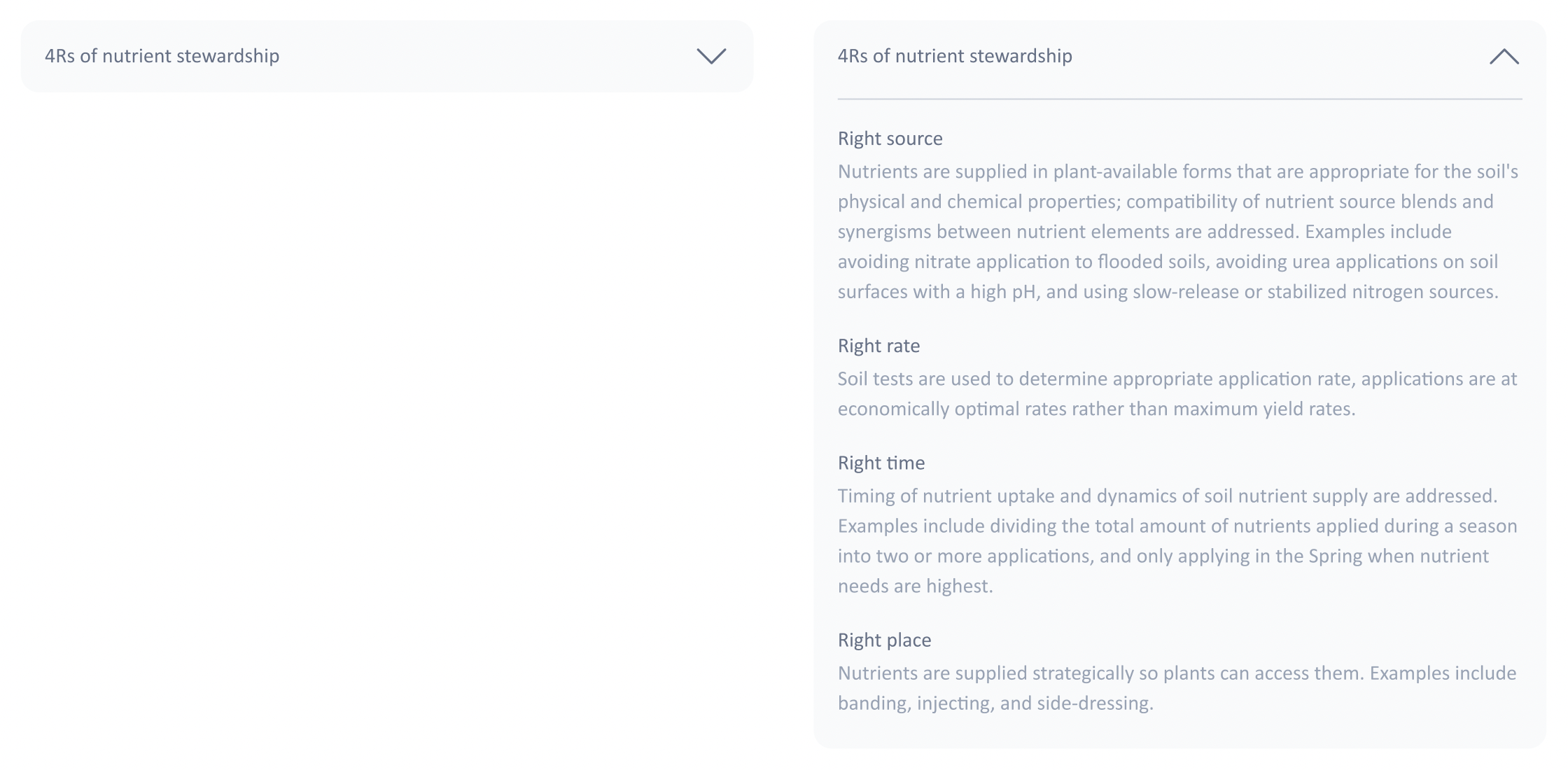Click the line starting 'Examples include dividing the total'
Image resolution: width=1568 pixels, height=770 pixels.
point(1177,526)
